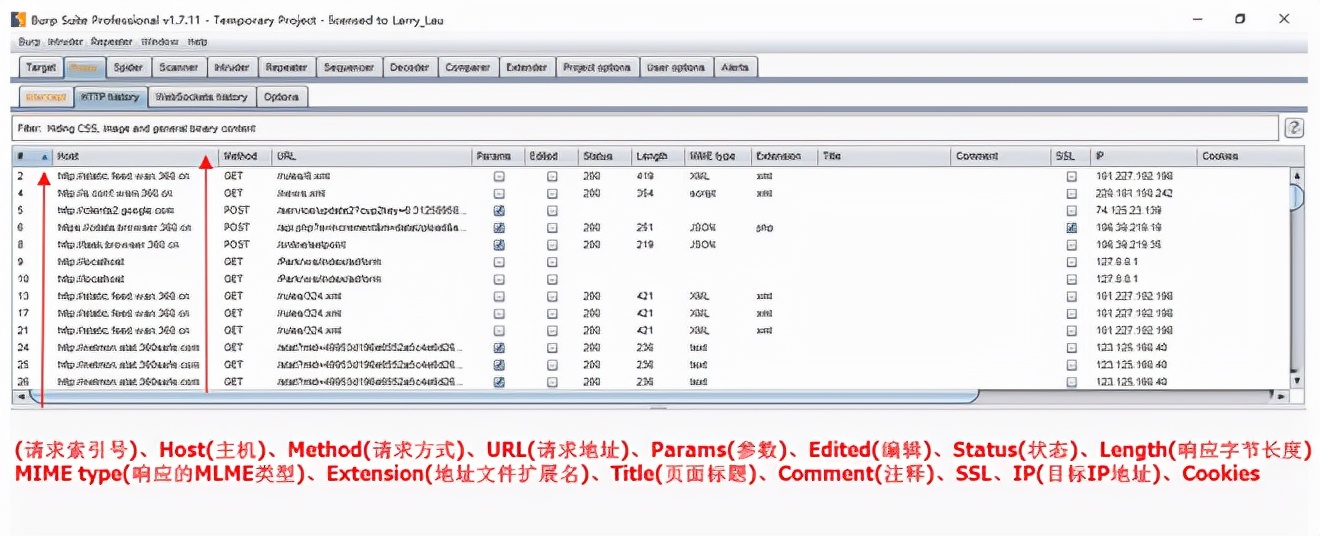
Task: Sort table by URL column header
Action: pos(372,156)
